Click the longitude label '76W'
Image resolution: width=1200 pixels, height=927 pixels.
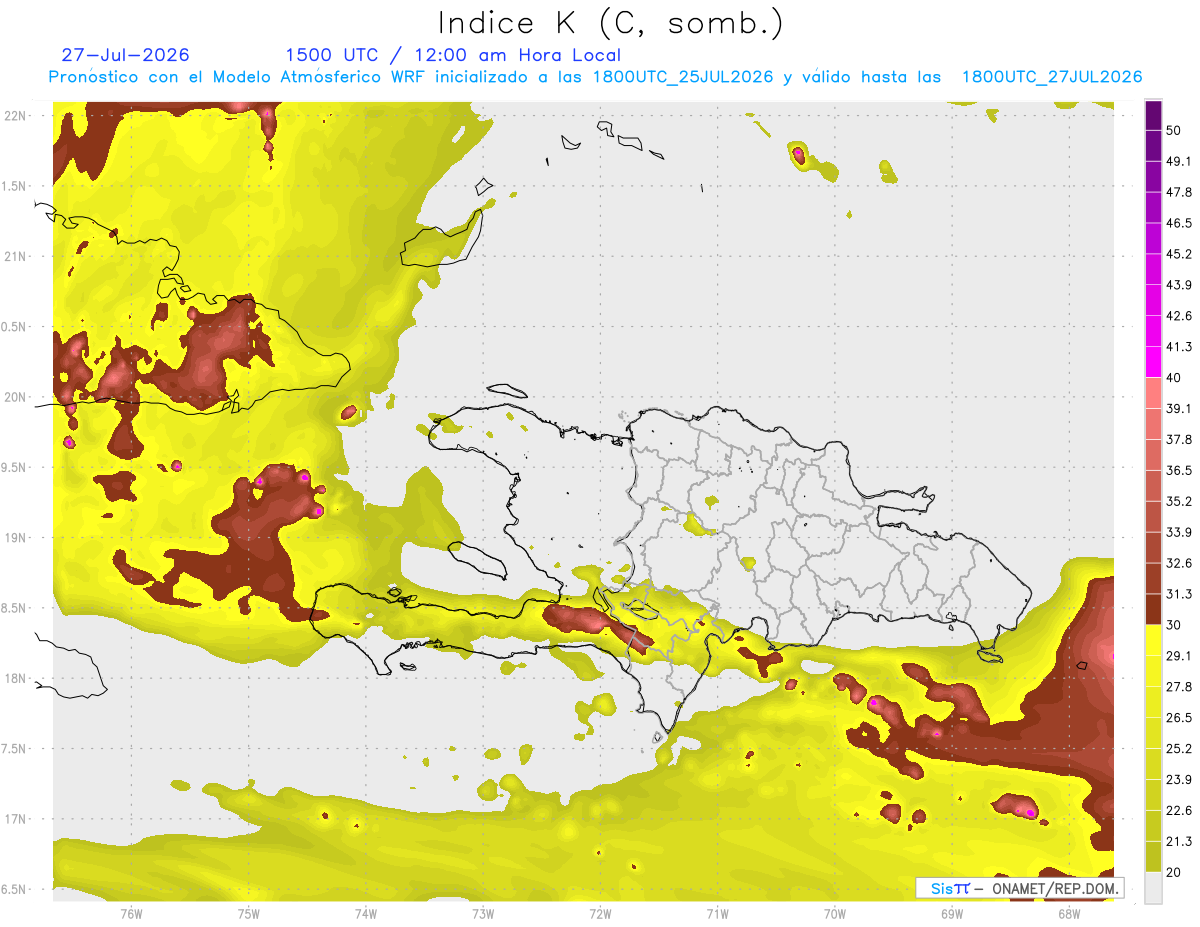tap(131, 913)
